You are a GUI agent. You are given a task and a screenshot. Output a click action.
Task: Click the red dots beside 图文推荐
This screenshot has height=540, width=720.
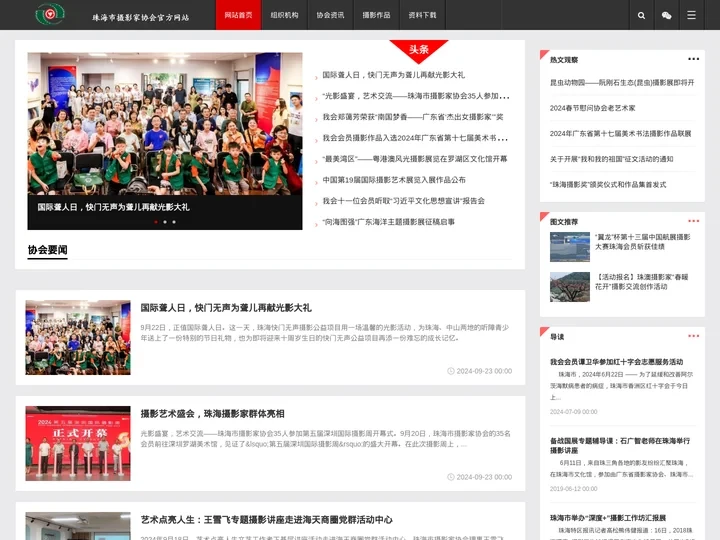tap(693, 221)
